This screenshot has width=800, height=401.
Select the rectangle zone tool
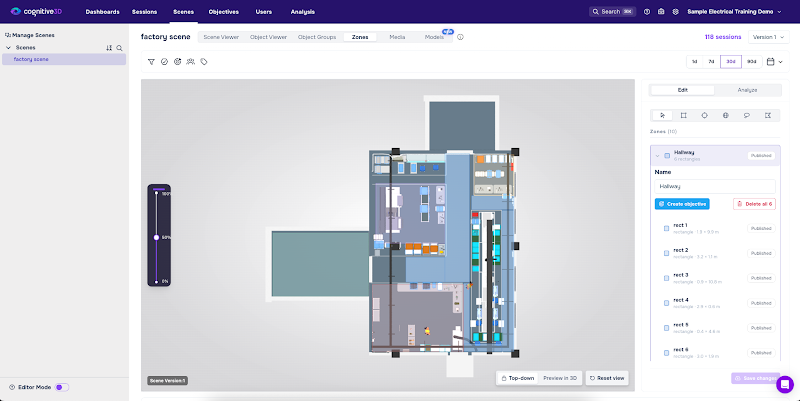click(x=684, y=115)
